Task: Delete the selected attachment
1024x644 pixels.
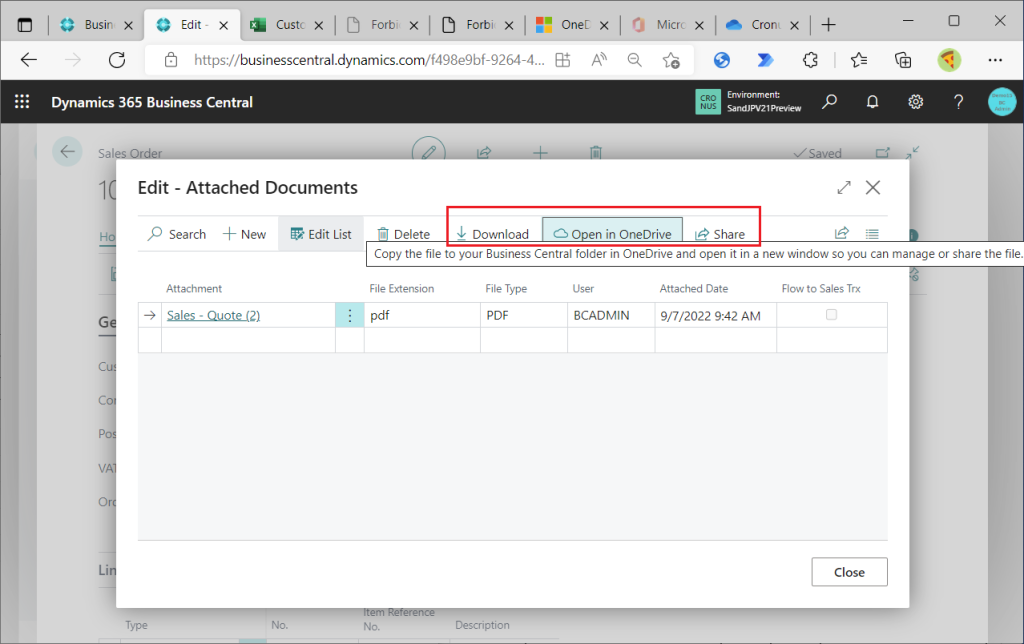Action: 403,234
